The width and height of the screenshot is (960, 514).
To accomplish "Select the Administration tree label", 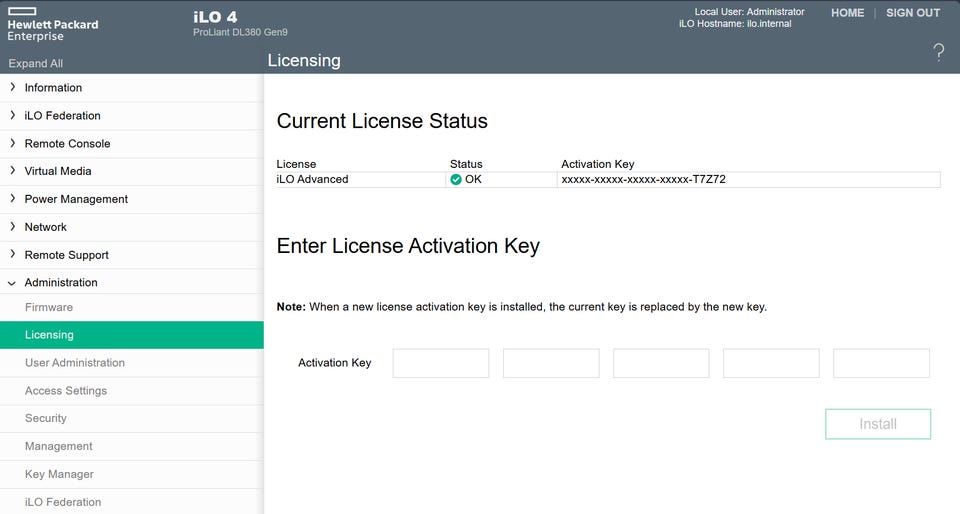I will click(x=61, y=282).
